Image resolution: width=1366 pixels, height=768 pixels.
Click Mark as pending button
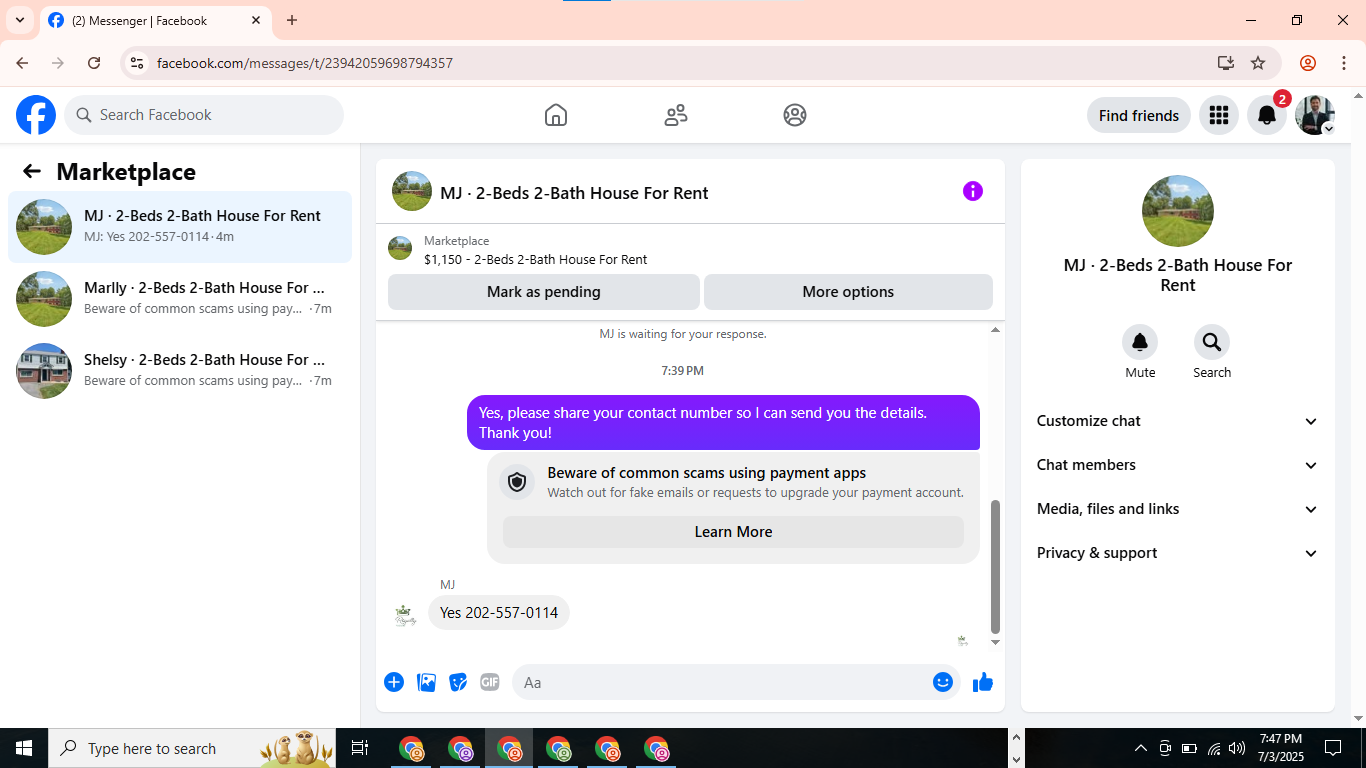pos(544,292)
